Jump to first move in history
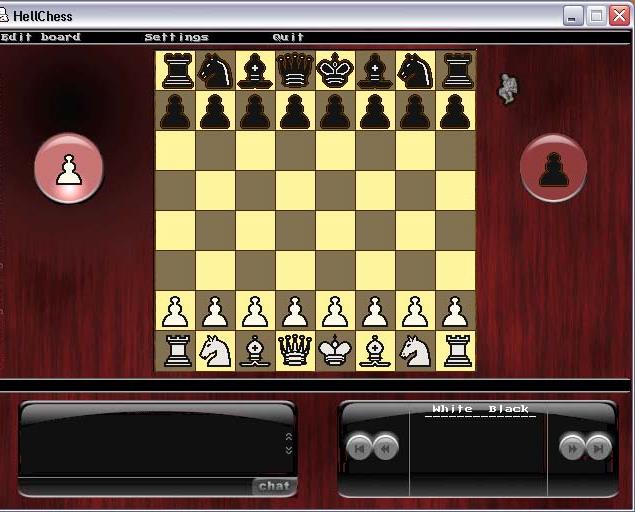 click(359, 446)
